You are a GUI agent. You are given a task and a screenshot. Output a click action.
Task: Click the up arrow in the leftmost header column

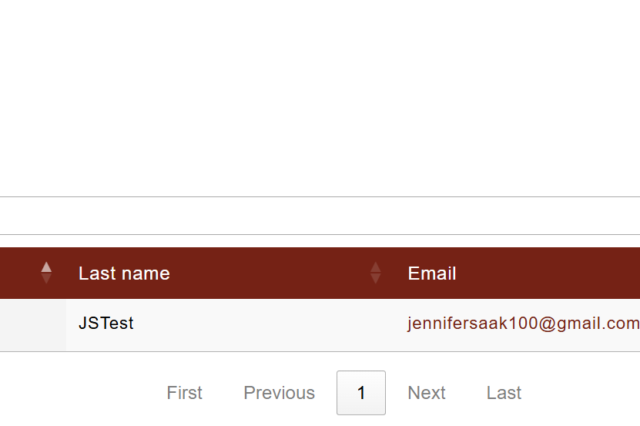46,267
